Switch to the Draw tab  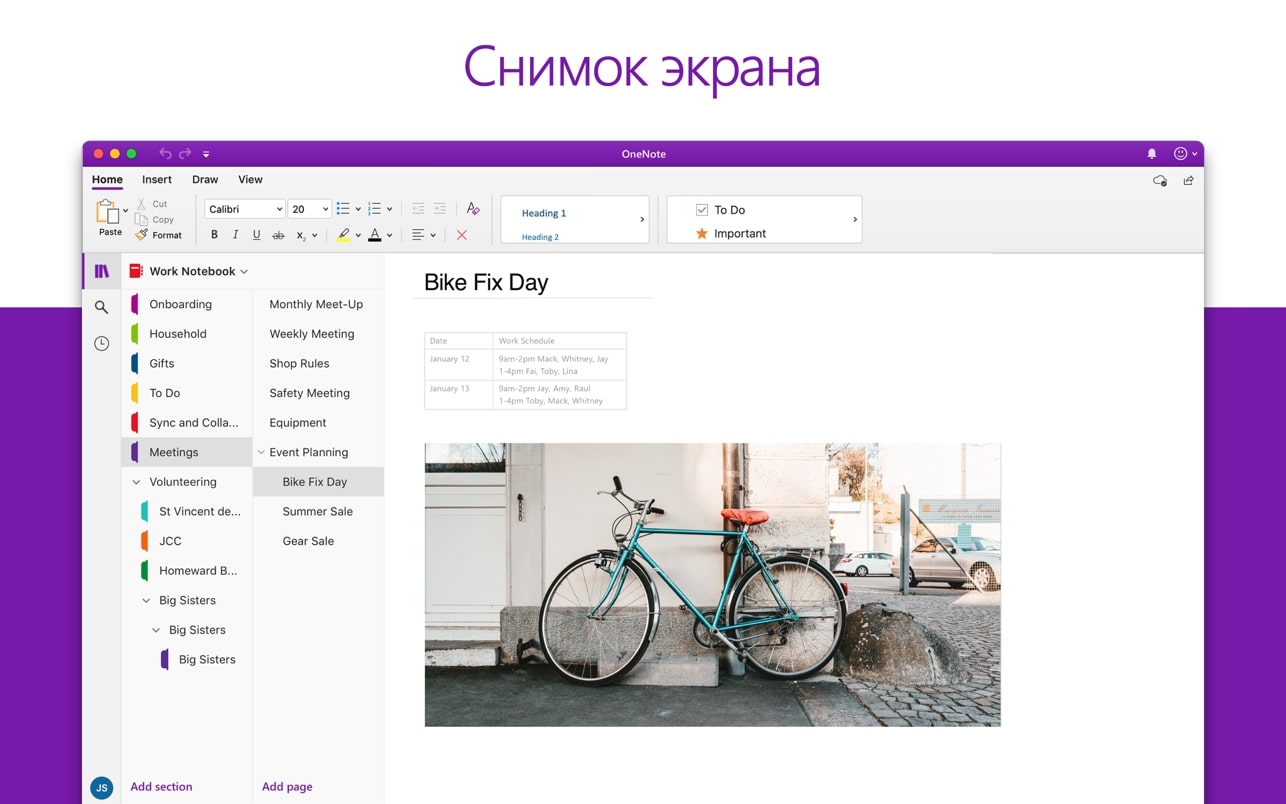pos(204,180)
